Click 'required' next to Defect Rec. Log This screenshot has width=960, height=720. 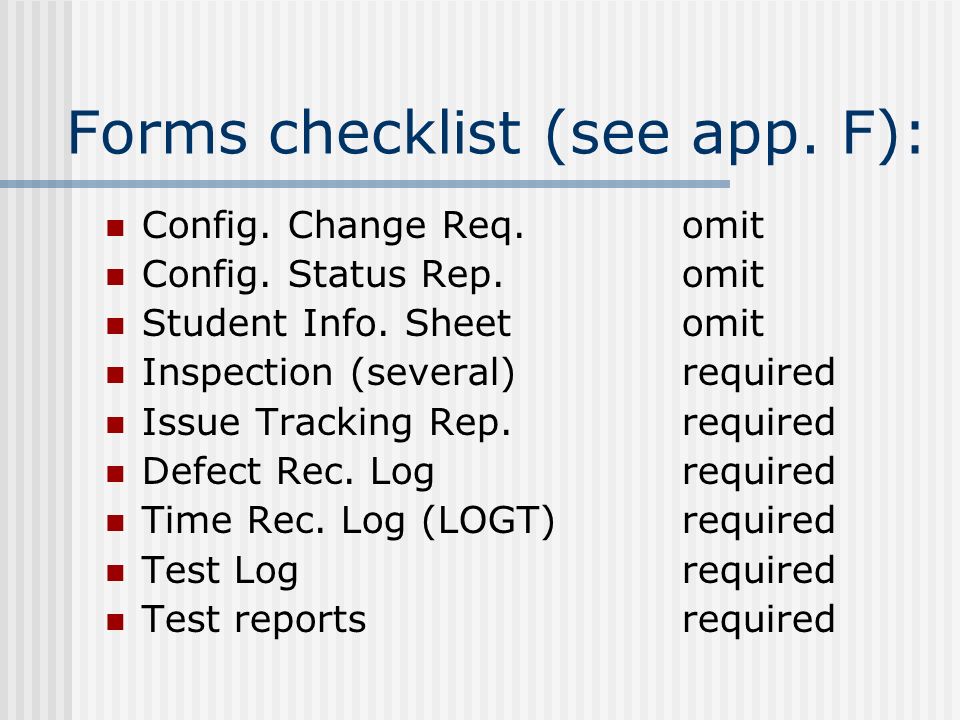(x=759, y=473)
